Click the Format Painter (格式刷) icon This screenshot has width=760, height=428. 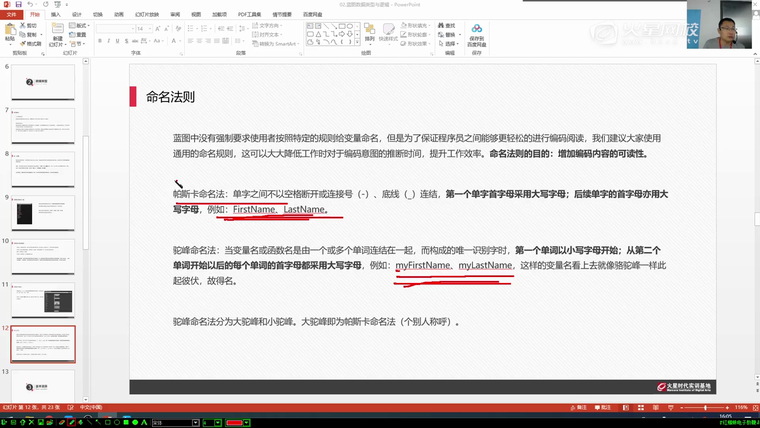coord(32,44)
